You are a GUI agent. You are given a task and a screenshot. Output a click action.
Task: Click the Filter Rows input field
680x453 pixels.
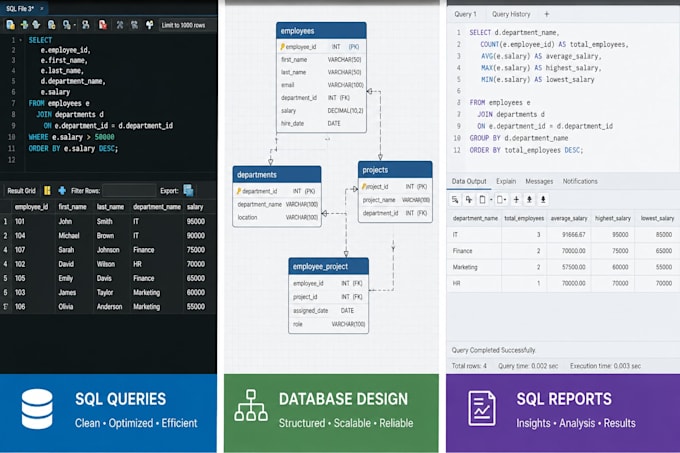click(129, 191)
